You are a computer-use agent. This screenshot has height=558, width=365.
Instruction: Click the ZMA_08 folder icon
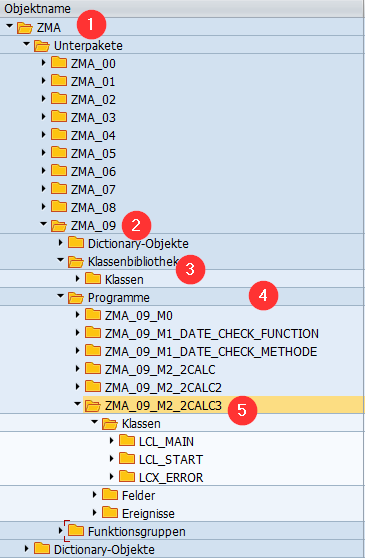point(59,206)
